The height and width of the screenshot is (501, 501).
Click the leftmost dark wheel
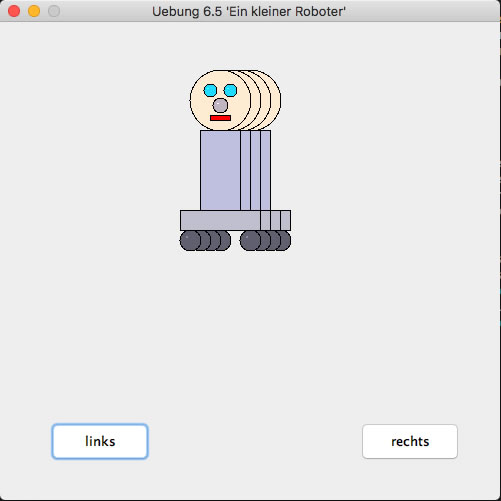190,241
